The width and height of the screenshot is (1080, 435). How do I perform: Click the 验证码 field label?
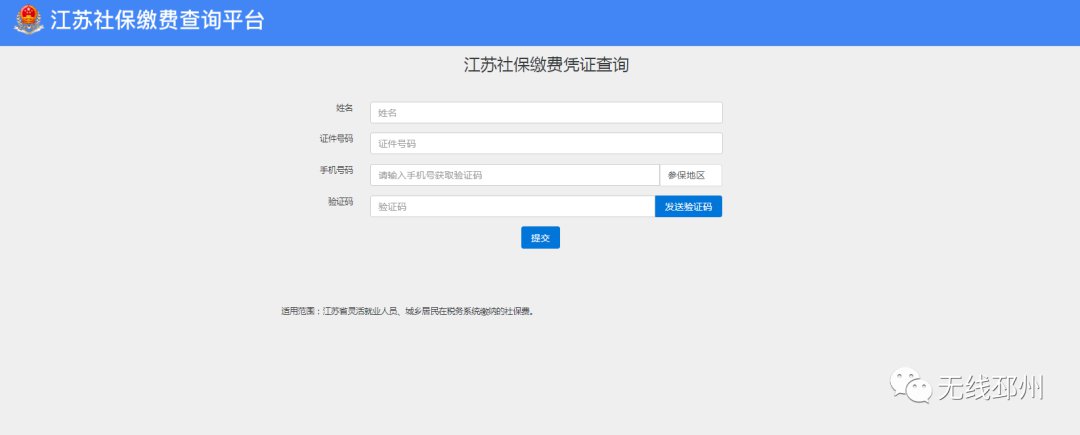(340, 201)
